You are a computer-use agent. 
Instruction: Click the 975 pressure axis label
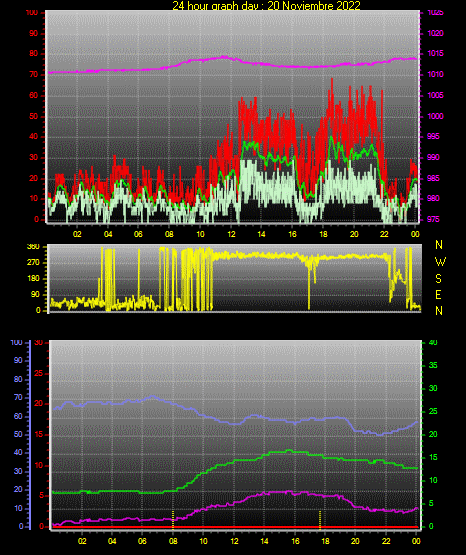pos(433,219)
